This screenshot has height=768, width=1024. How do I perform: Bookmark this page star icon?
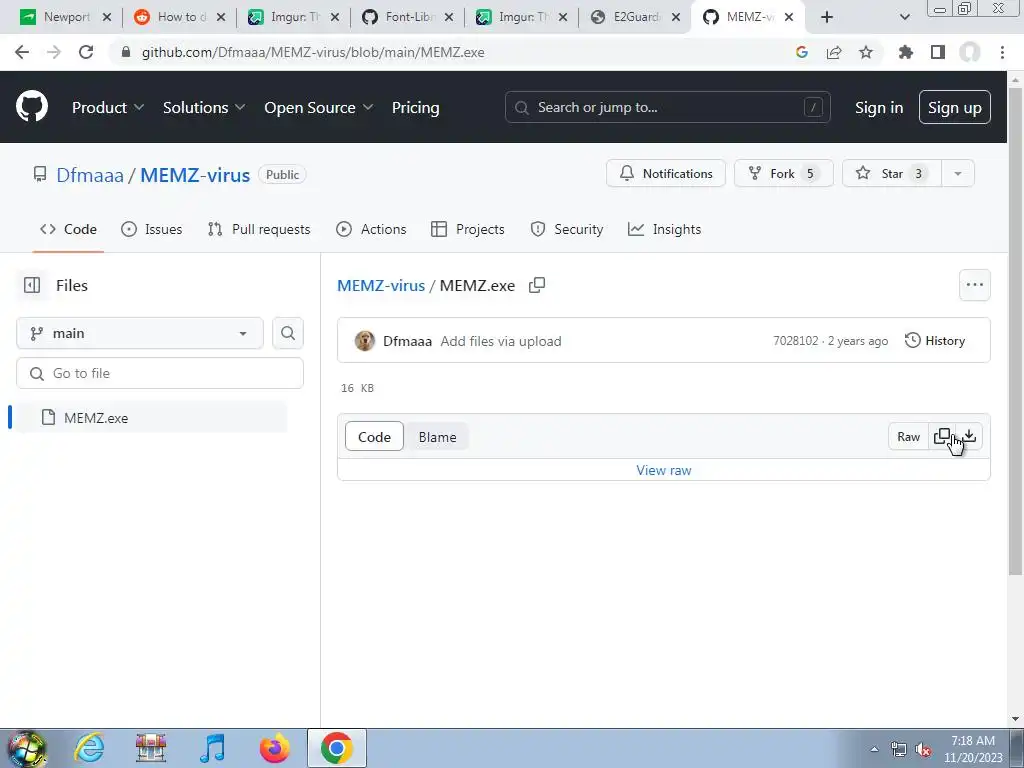(866, 52)
